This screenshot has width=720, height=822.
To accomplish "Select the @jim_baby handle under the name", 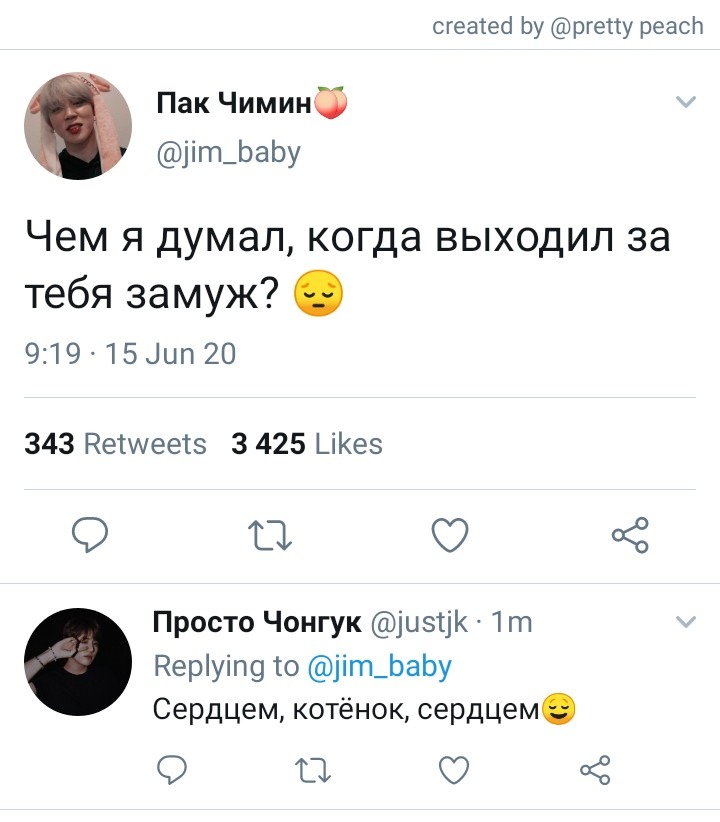I will (229, 153).
